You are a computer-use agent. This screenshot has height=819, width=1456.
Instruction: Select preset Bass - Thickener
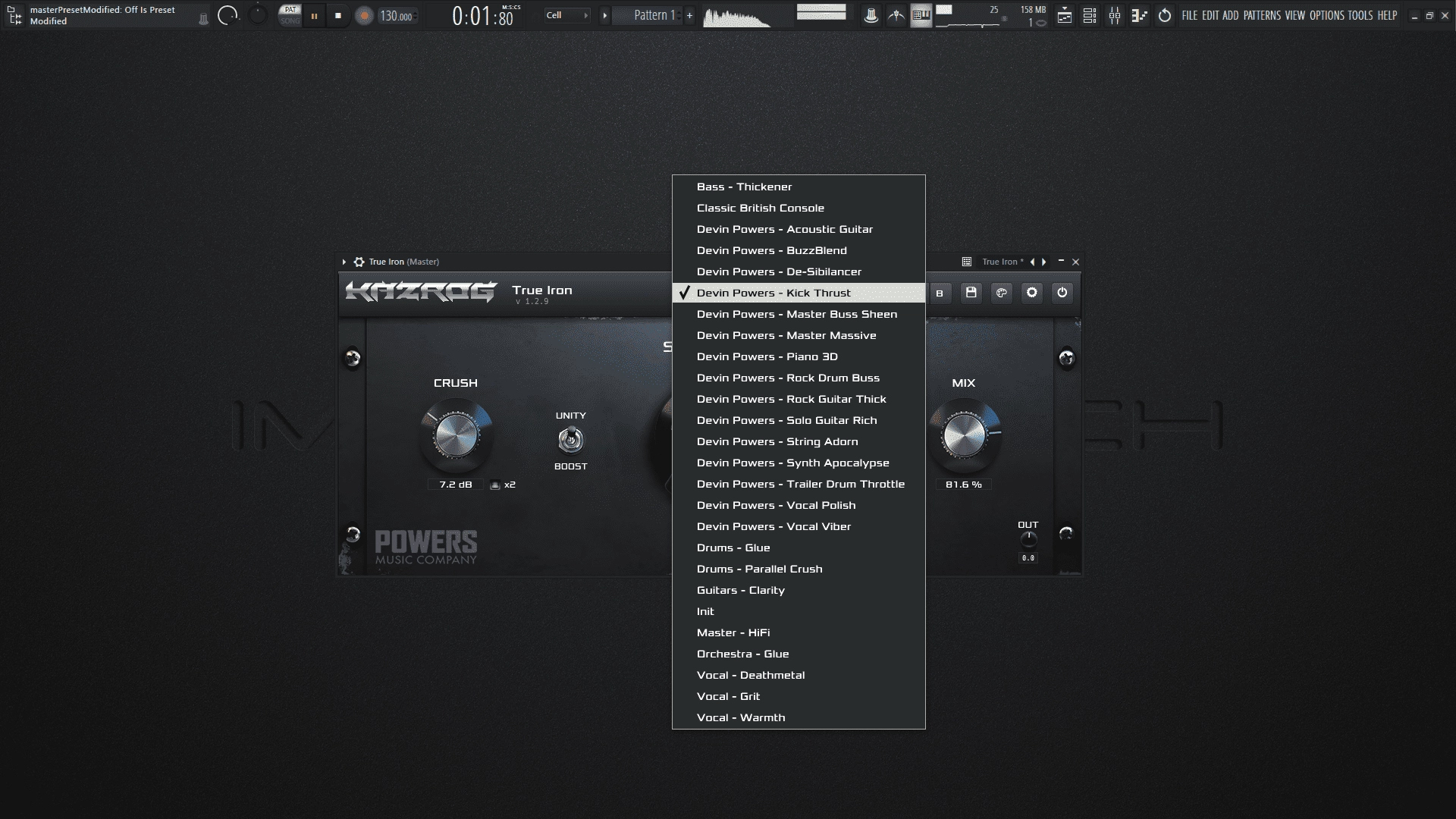tap(799, 187)
